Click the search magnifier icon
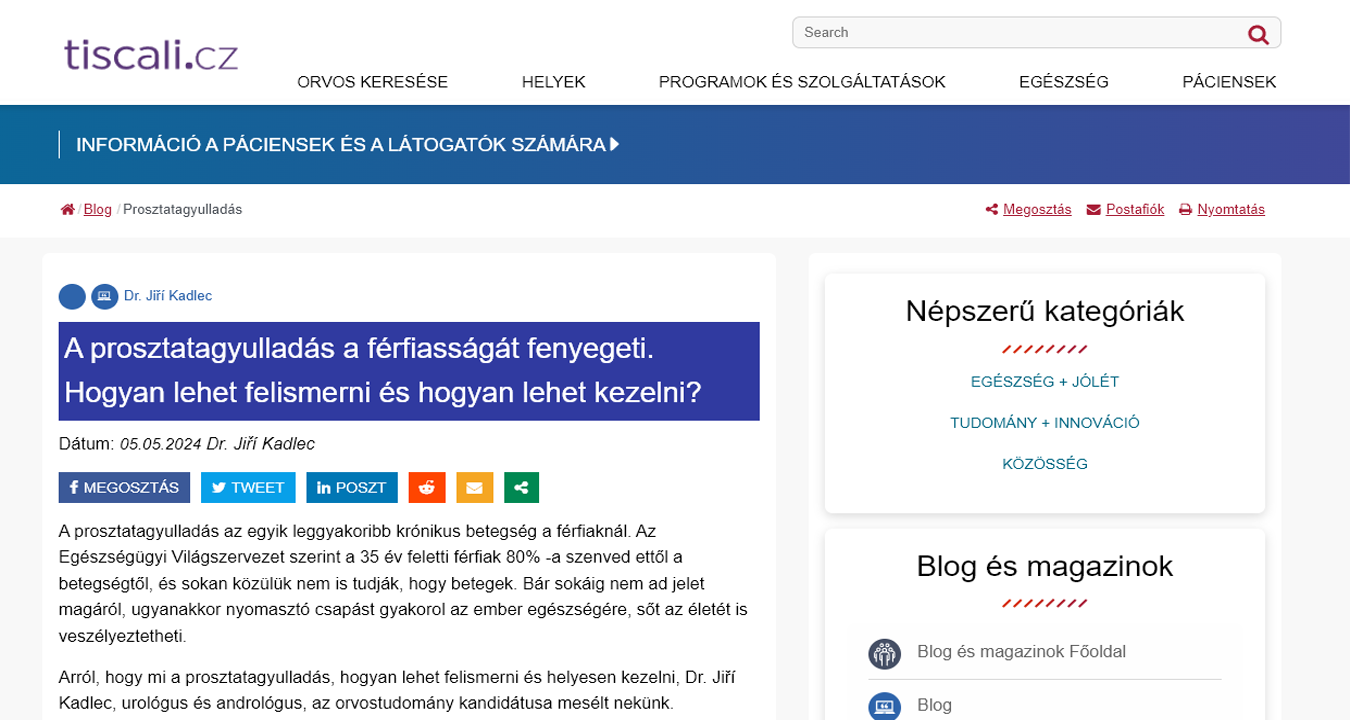 coord(1258,34)
